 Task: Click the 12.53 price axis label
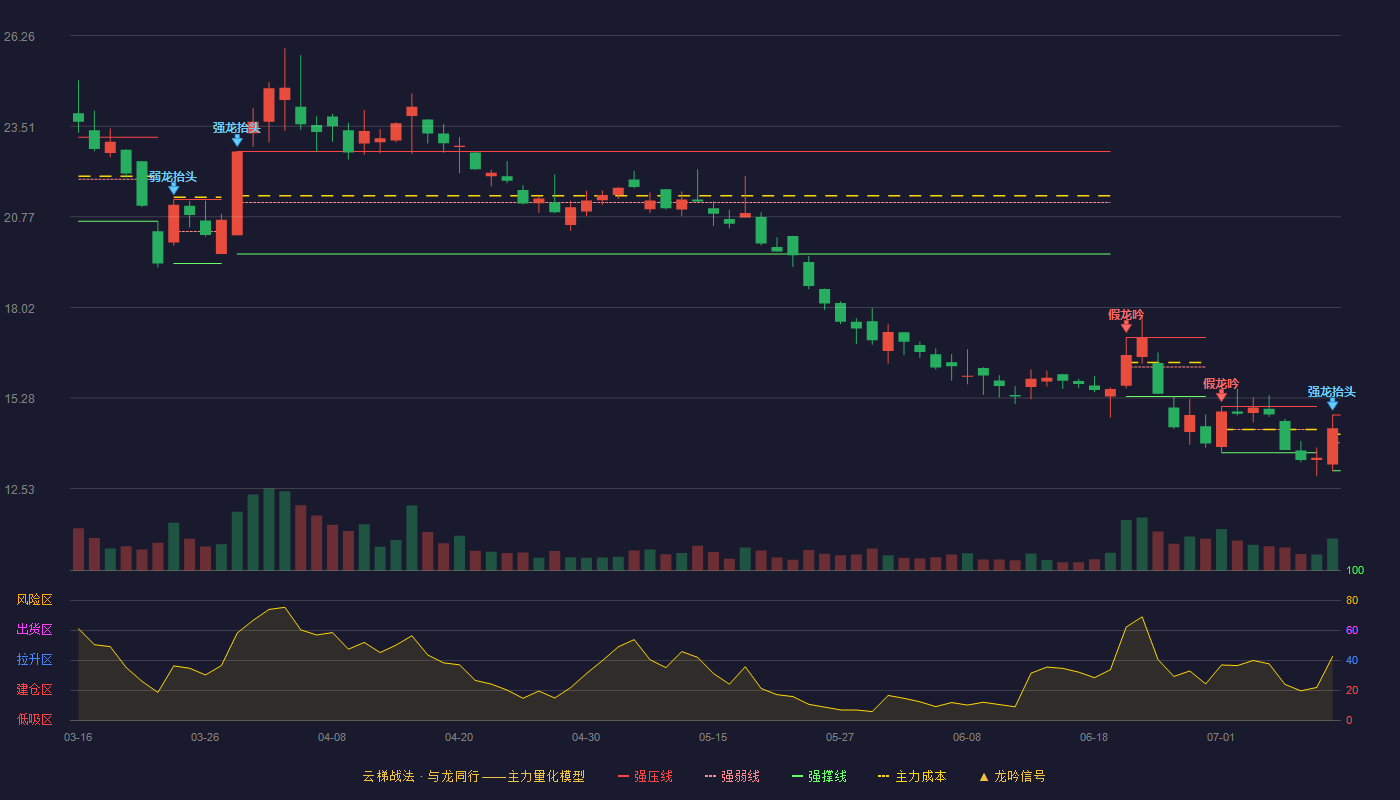point(19,490)
